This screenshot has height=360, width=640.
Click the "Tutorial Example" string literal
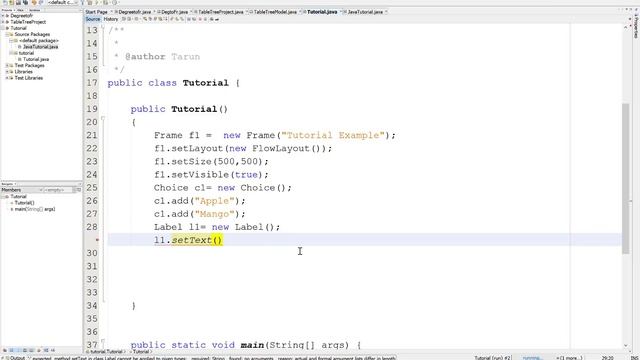(333, 135)
